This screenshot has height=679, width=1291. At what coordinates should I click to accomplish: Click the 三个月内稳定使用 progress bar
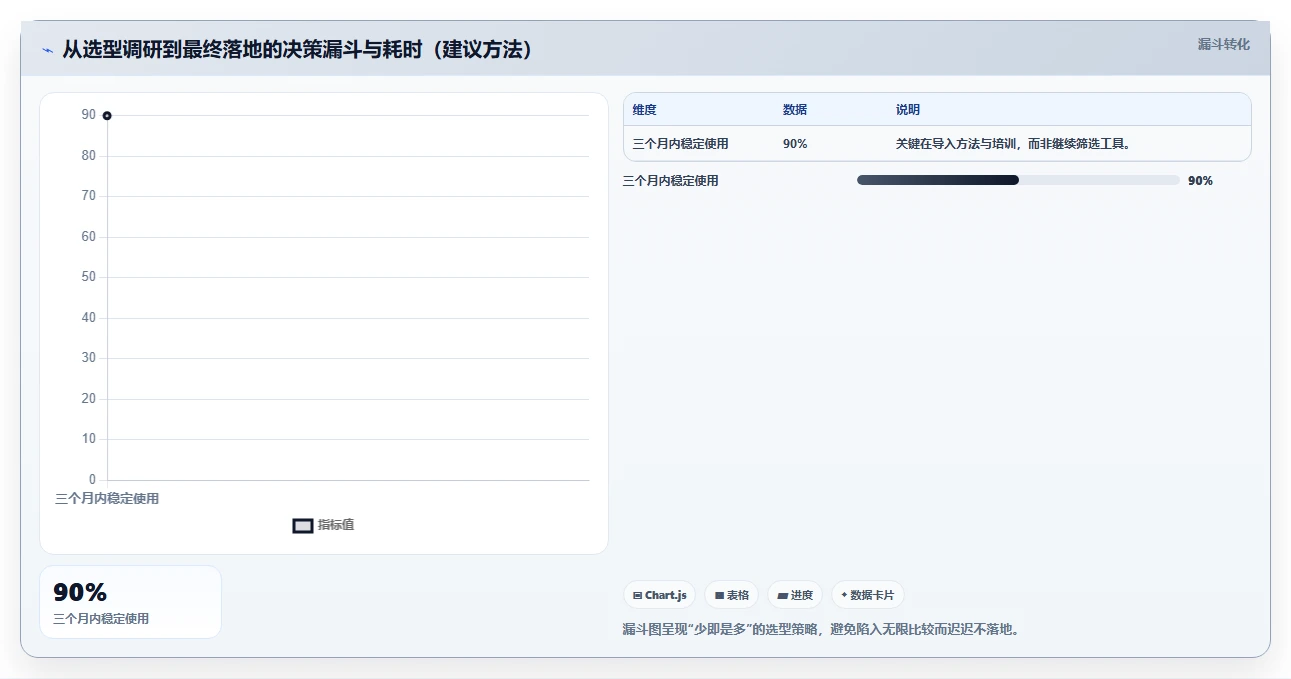tap(1018, 180)
